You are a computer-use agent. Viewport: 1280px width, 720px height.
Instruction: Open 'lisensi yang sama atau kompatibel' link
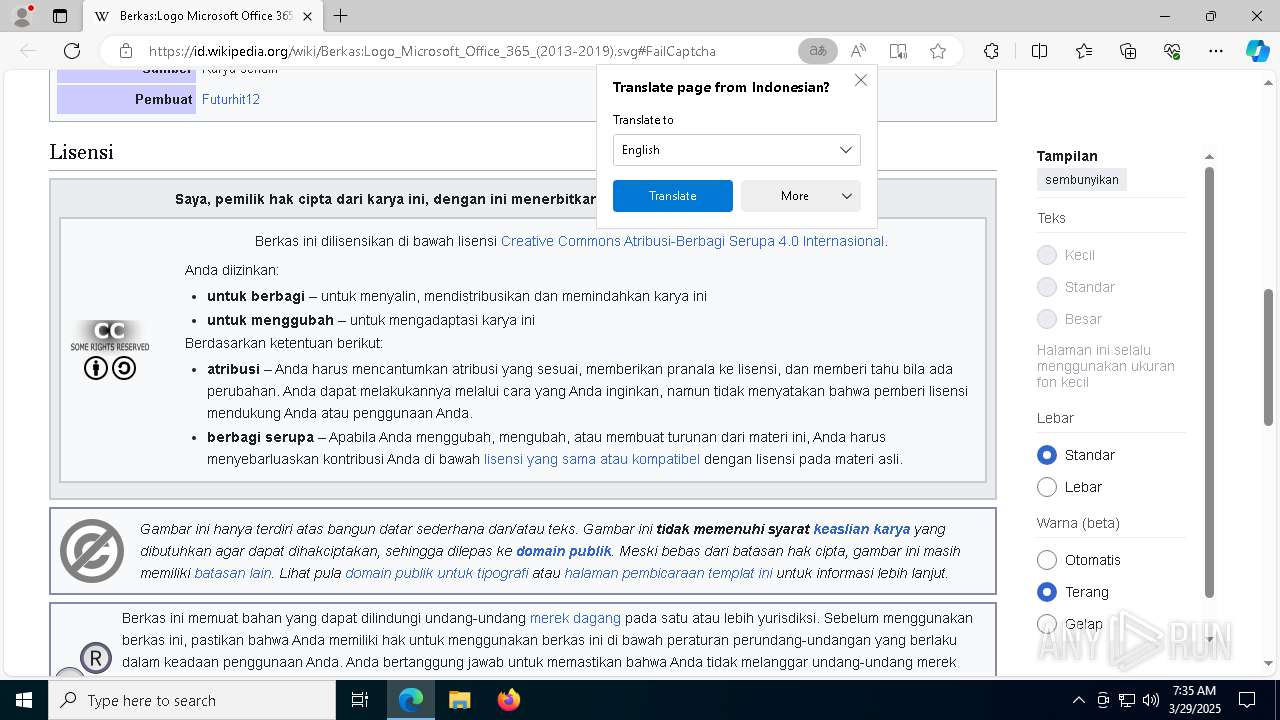(592, 459)
